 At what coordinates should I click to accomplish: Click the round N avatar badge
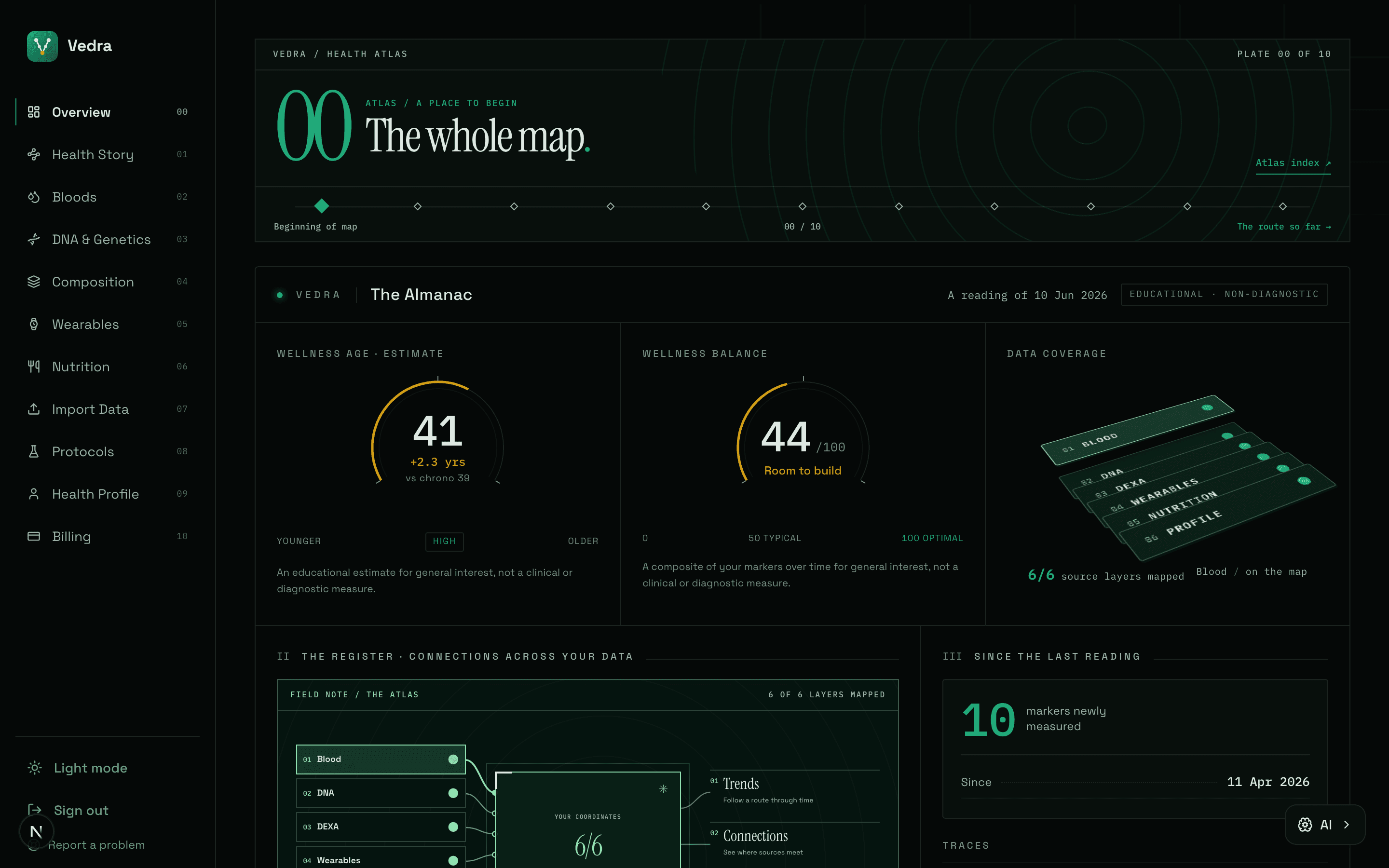(x=36, y=831)
